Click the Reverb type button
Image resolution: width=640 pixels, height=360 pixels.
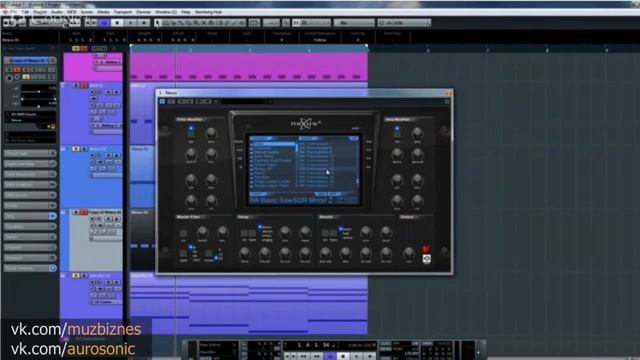pyautogui.click(x=333, y=233)
